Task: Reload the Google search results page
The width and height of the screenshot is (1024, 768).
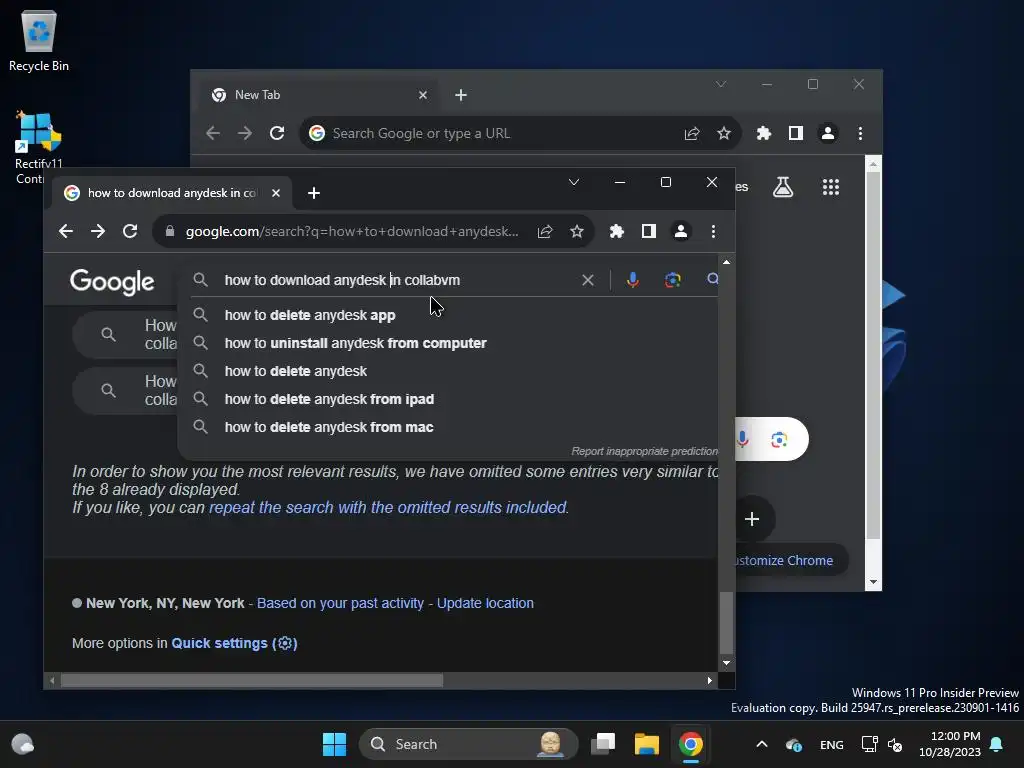Action: click(130, 231)
